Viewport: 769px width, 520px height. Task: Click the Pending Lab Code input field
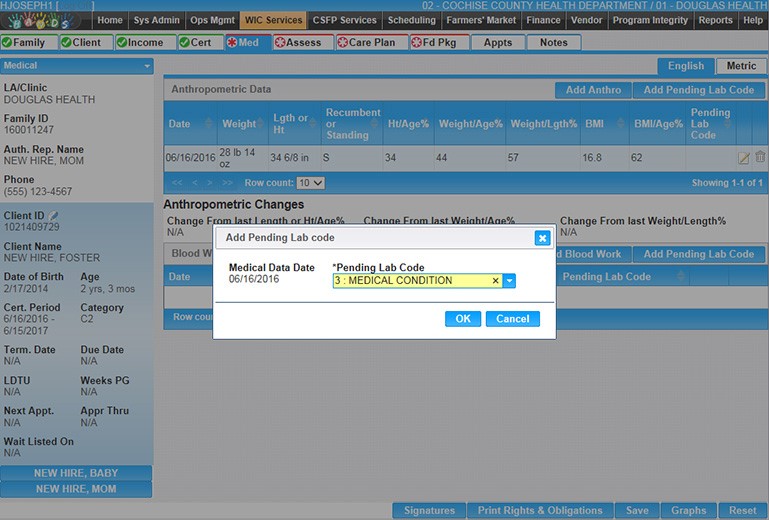point(412,281)
